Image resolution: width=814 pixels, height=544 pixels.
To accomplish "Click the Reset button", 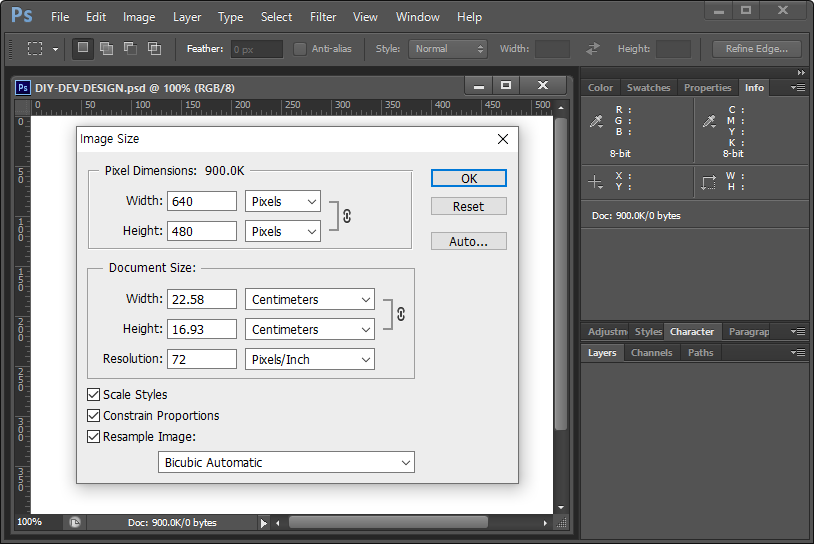I will point(469,206).
